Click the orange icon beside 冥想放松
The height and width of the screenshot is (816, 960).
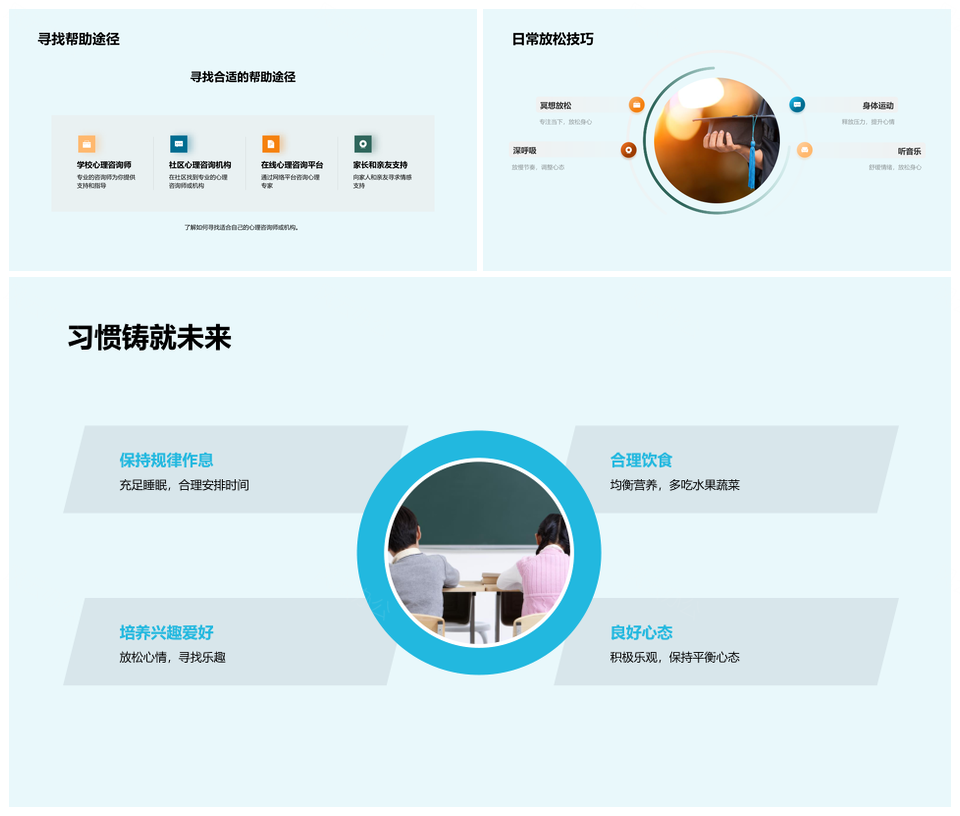(x=636, y=105)
